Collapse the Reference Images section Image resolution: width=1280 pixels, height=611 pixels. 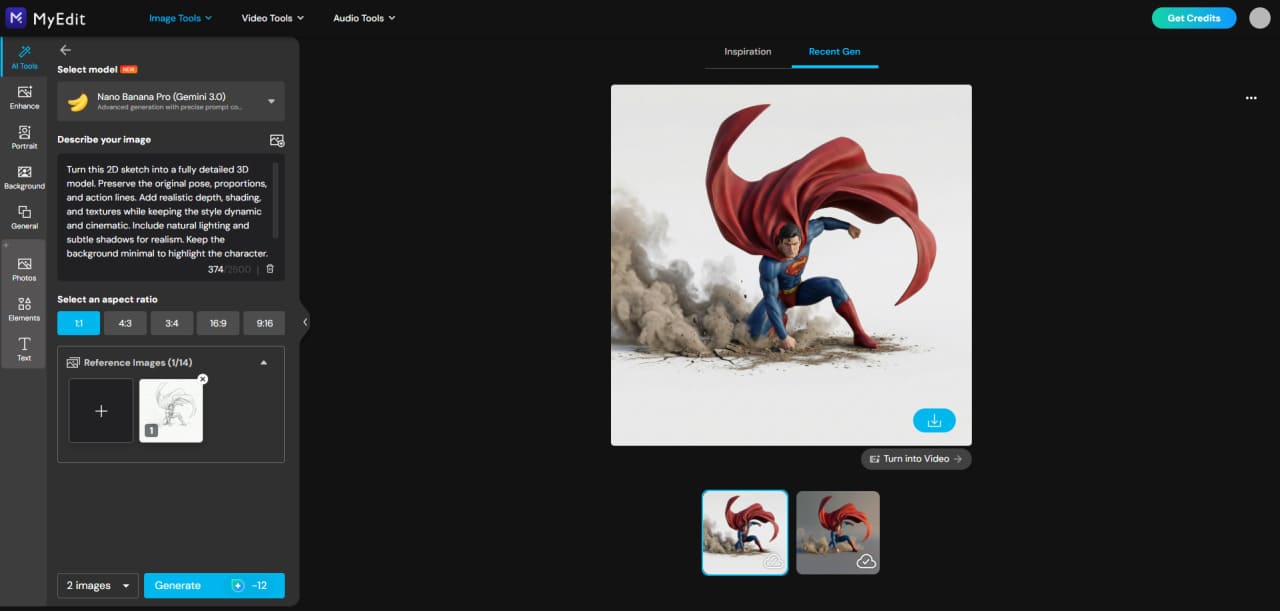264,362
